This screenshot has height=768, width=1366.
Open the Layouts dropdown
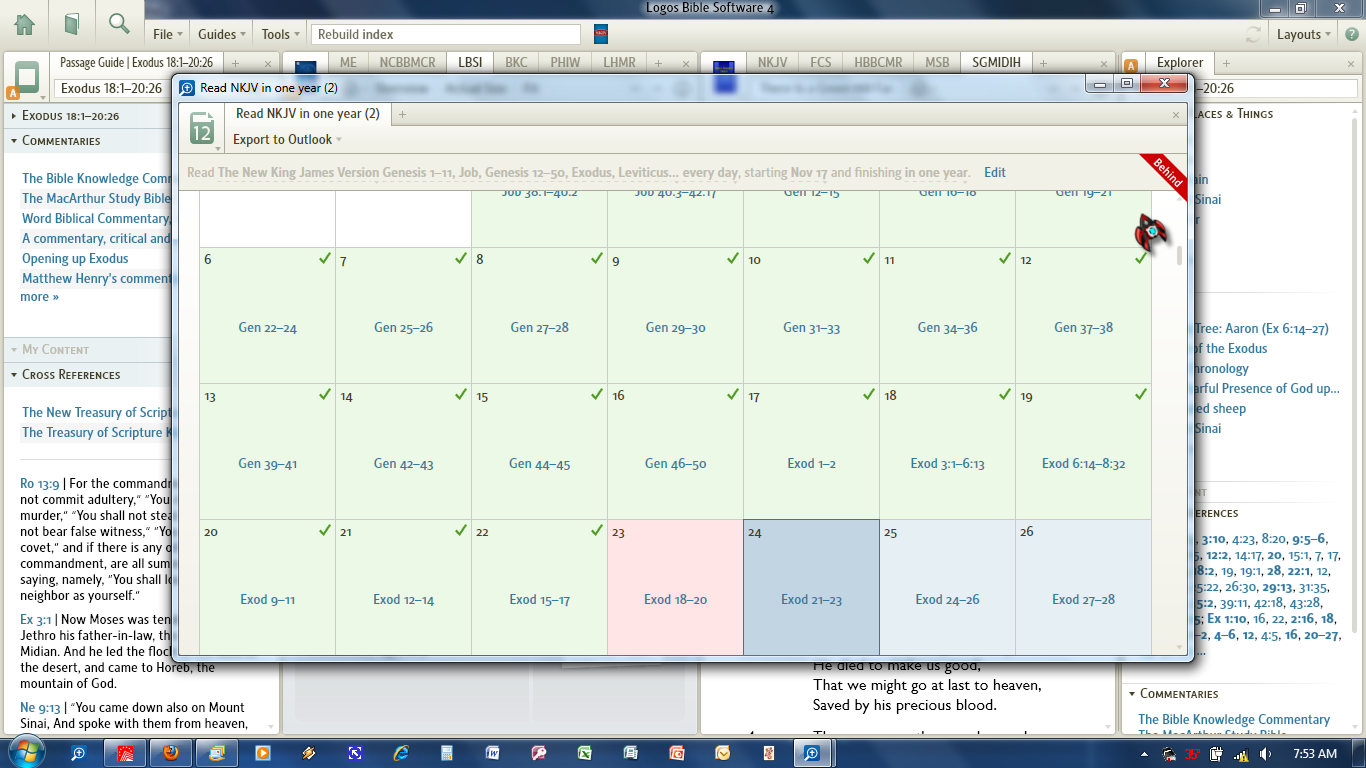[1304, 34]
